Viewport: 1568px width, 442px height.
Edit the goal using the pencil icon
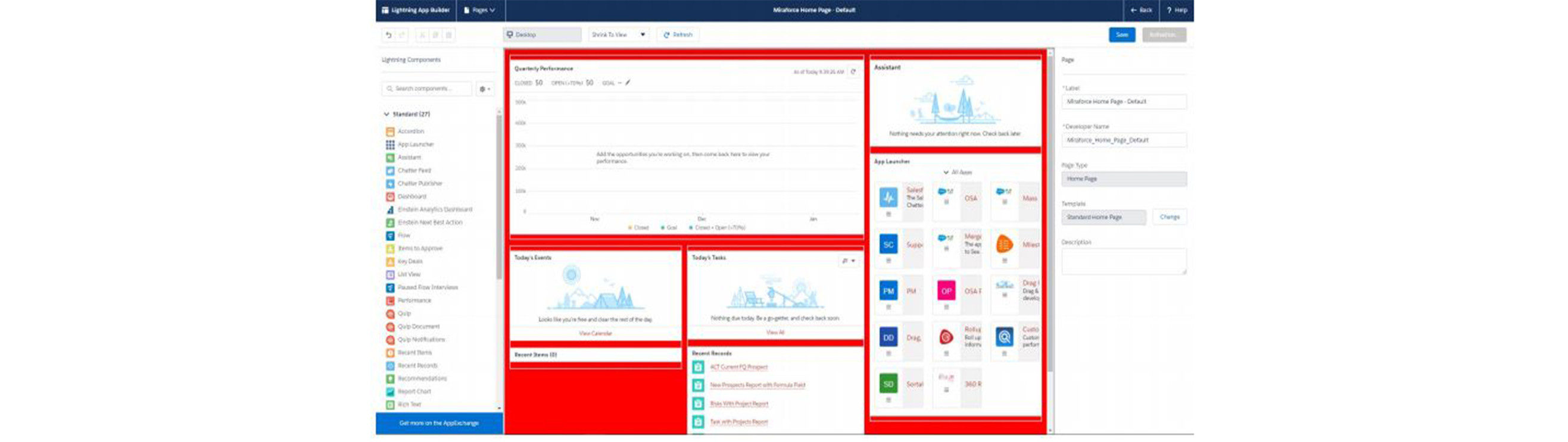coord(628,83)
